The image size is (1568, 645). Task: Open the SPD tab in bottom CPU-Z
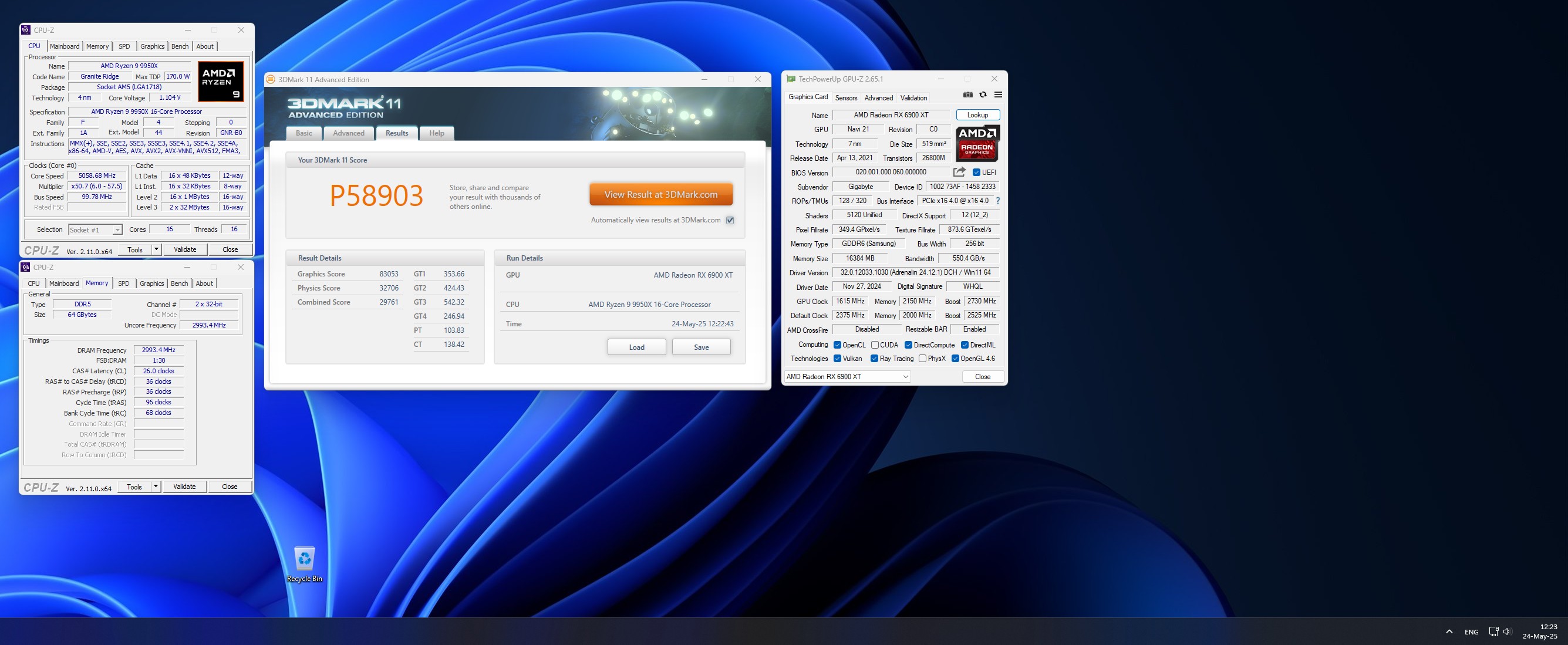(123, 283)
